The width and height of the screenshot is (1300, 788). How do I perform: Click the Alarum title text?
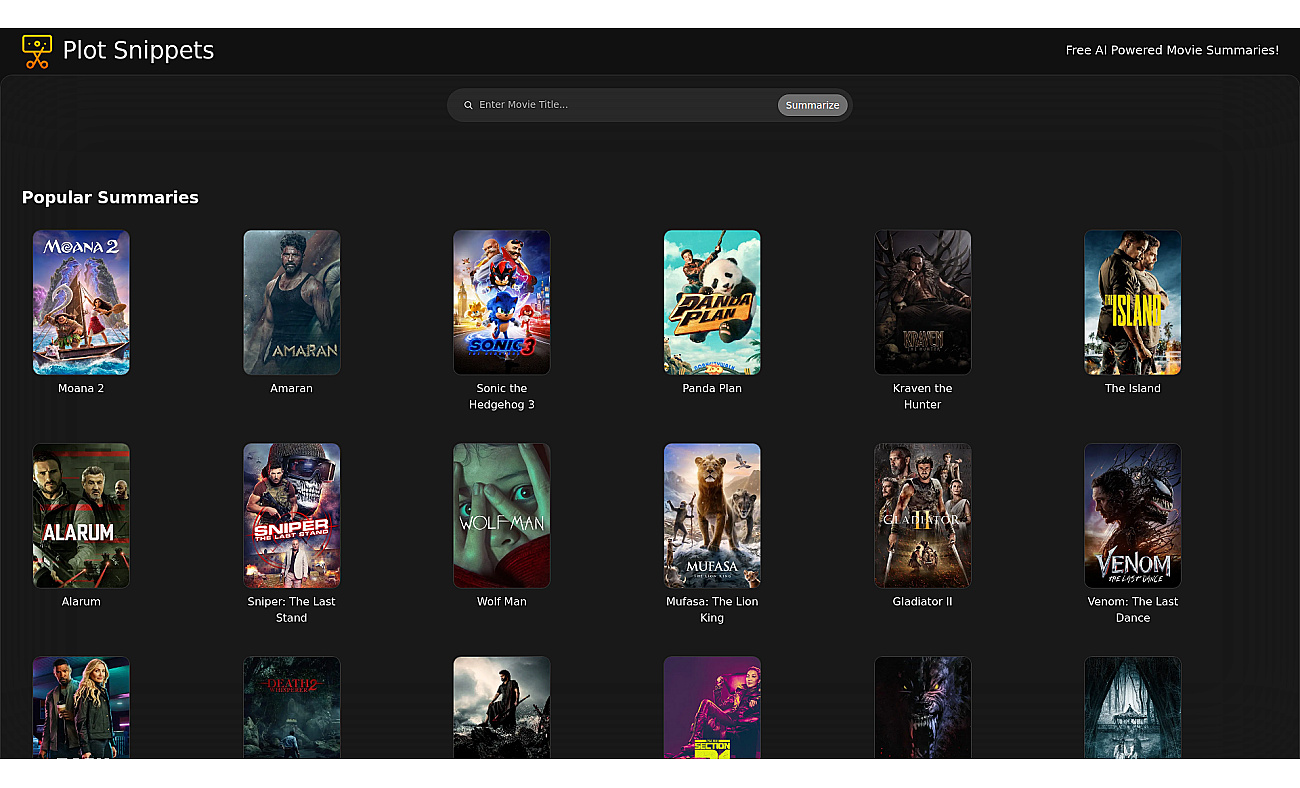(81, 601)
